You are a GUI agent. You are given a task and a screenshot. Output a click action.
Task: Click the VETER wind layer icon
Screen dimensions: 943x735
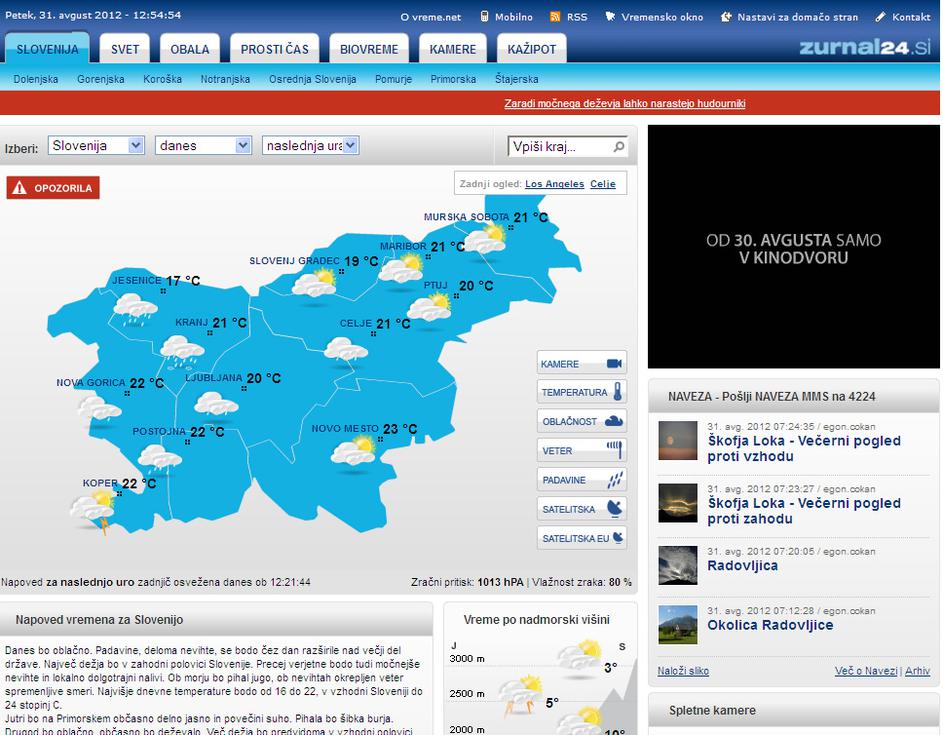point(617,450)
